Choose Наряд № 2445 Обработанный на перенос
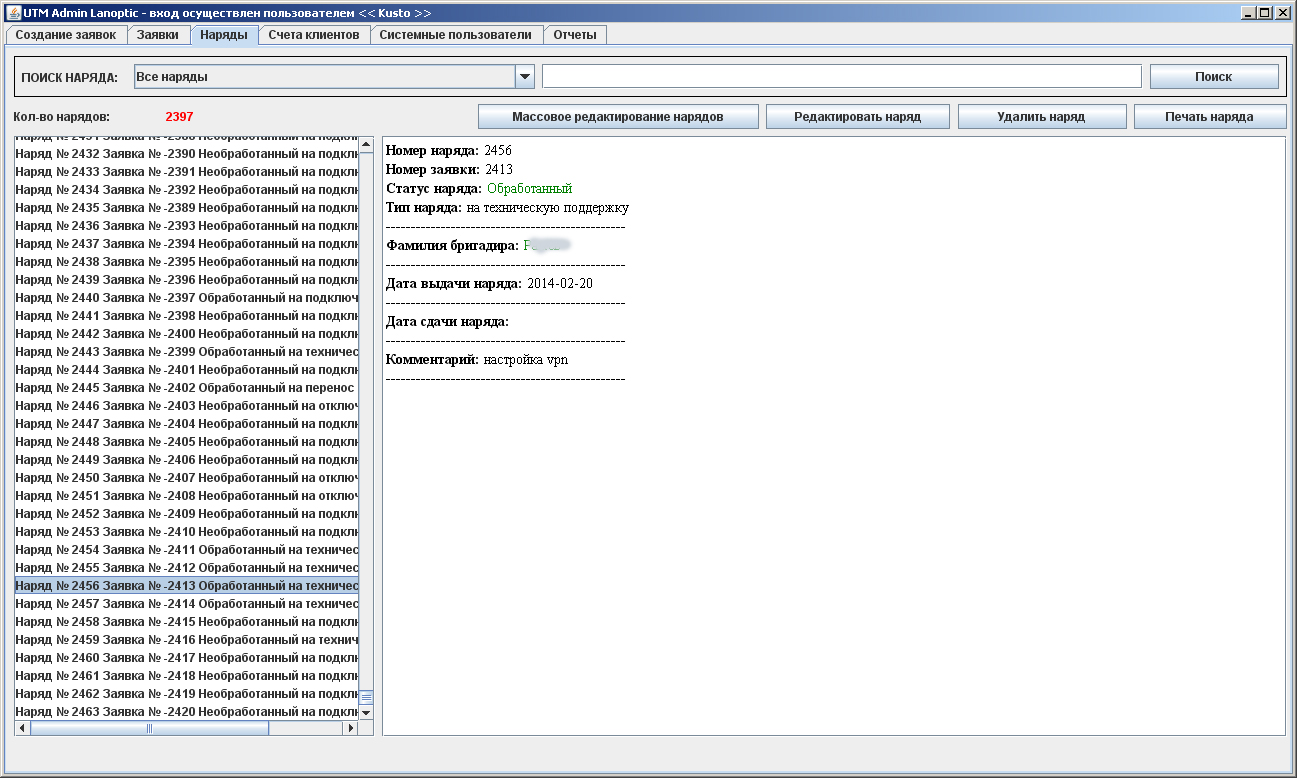This screenshot has width=1297, height=778. tap(187, 388)
